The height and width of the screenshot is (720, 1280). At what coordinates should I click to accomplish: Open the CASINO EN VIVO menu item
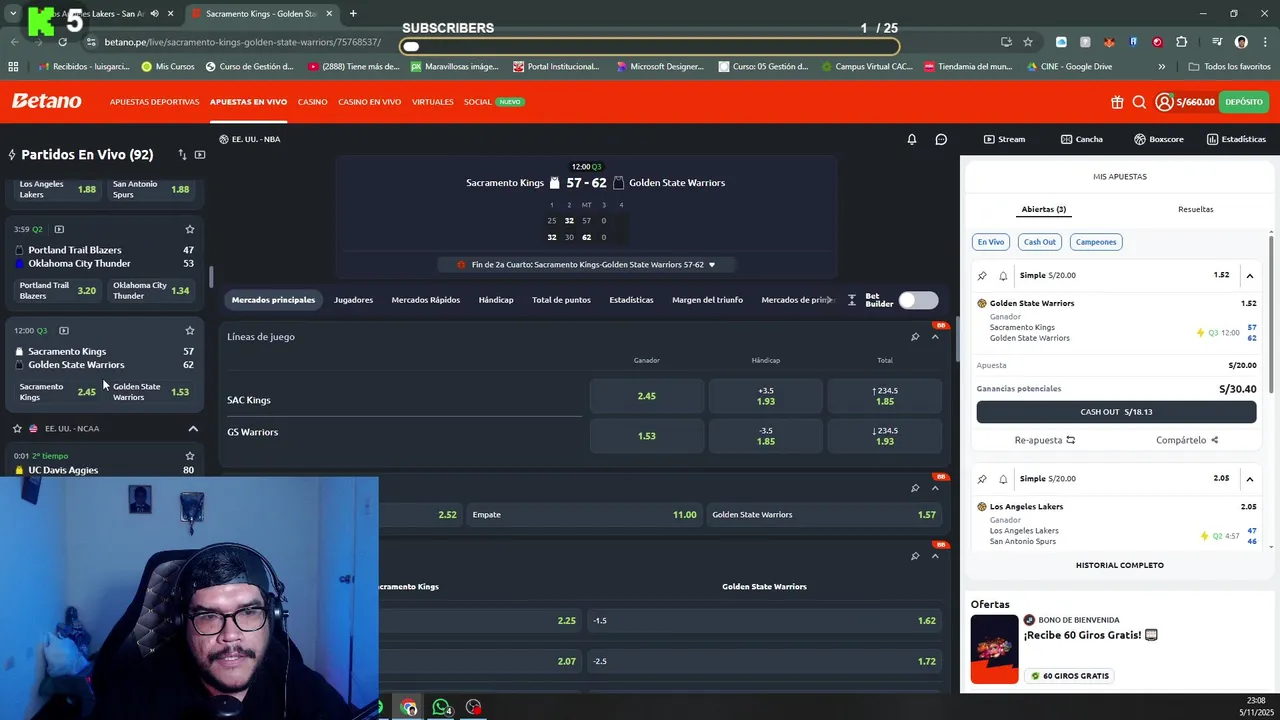click(x=369, y=102)
